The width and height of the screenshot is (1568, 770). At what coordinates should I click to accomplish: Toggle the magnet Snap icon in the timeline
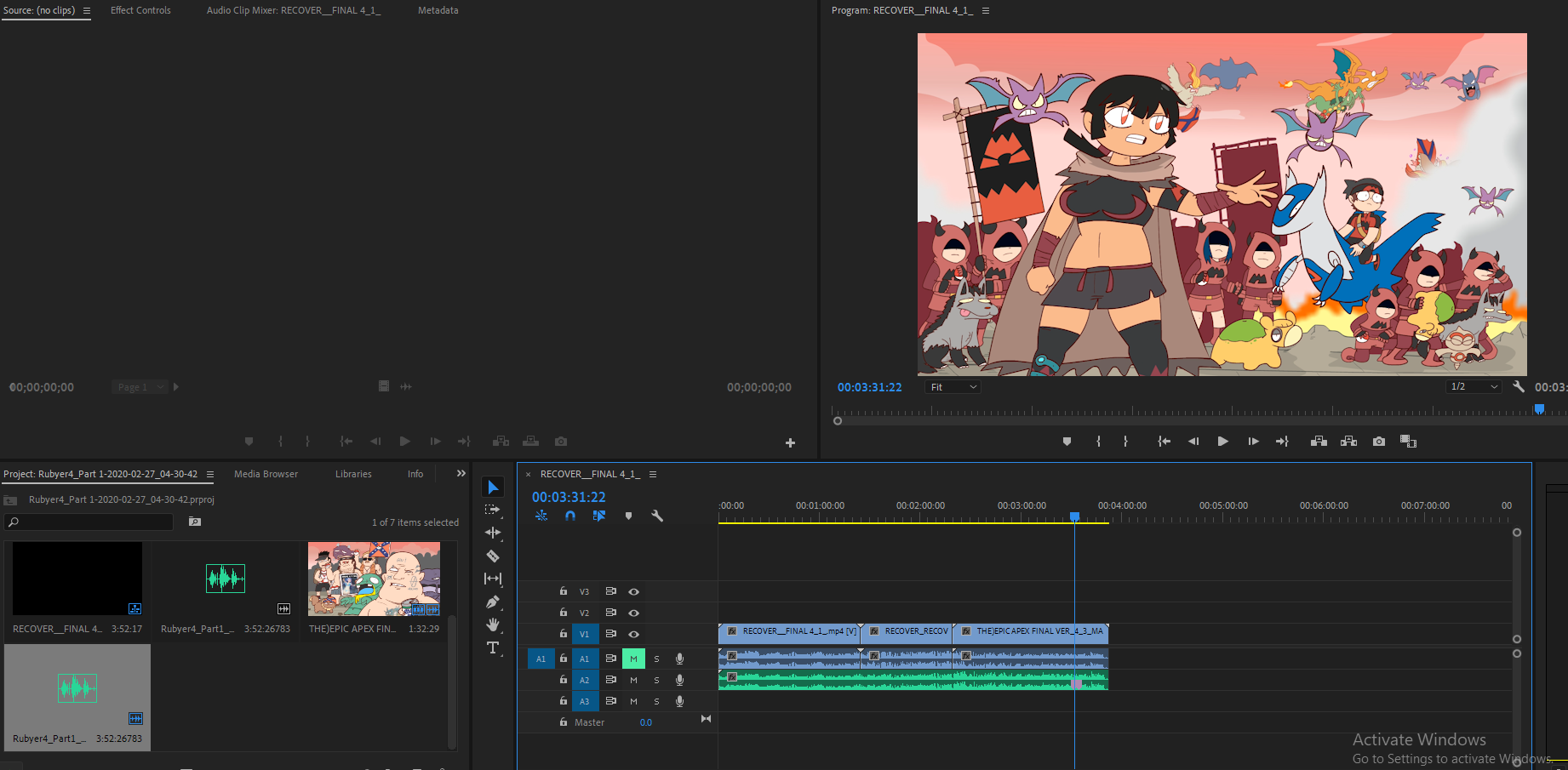point(570,516)
